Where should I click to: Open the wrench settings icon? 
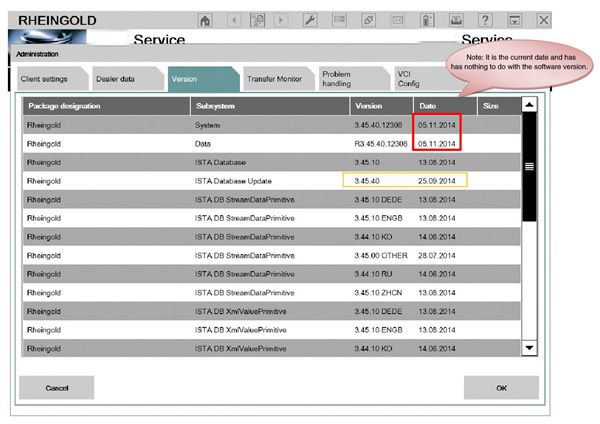[x=310, y=19]
